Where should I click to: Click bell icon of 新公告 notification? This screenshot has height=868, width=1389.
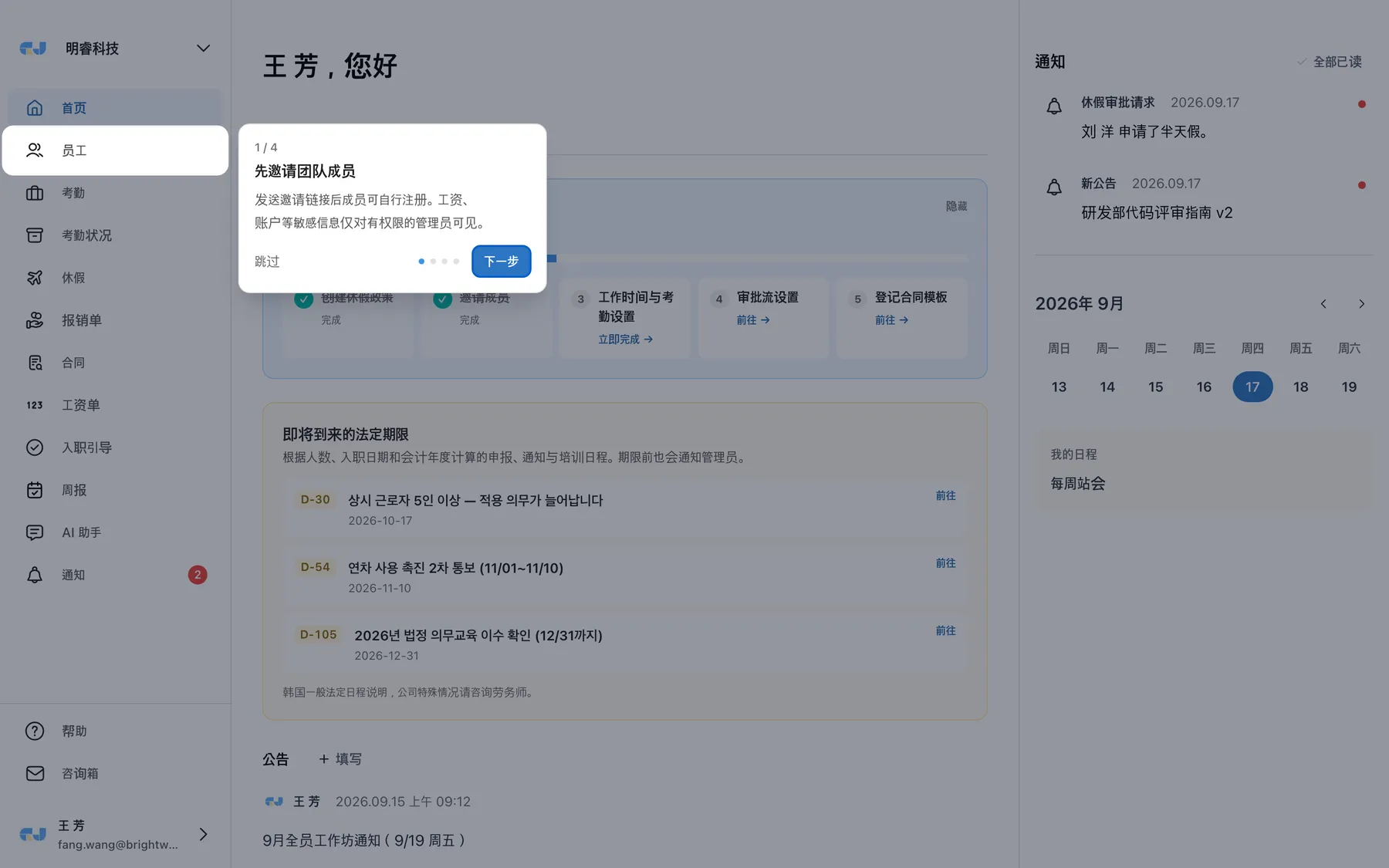coord(1054,187)
